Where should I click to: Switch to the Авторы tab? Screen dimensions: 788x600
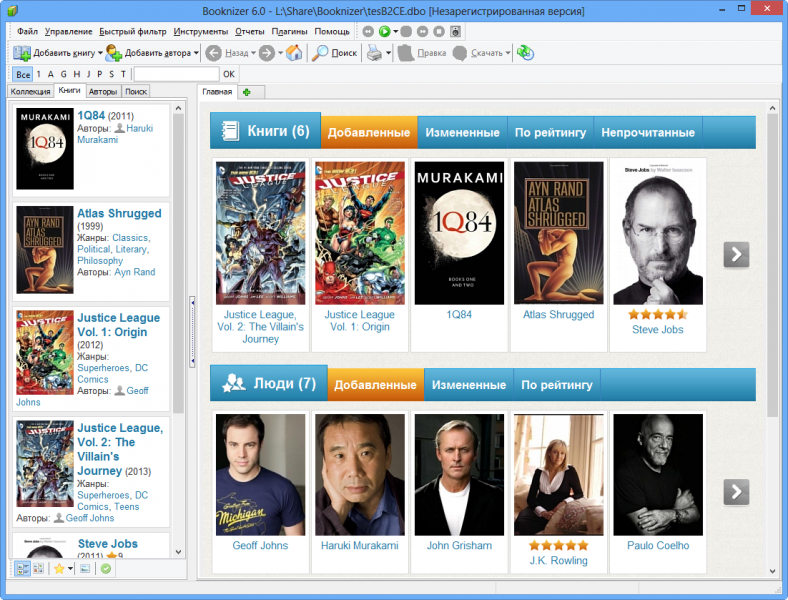[x=103, y=91]
